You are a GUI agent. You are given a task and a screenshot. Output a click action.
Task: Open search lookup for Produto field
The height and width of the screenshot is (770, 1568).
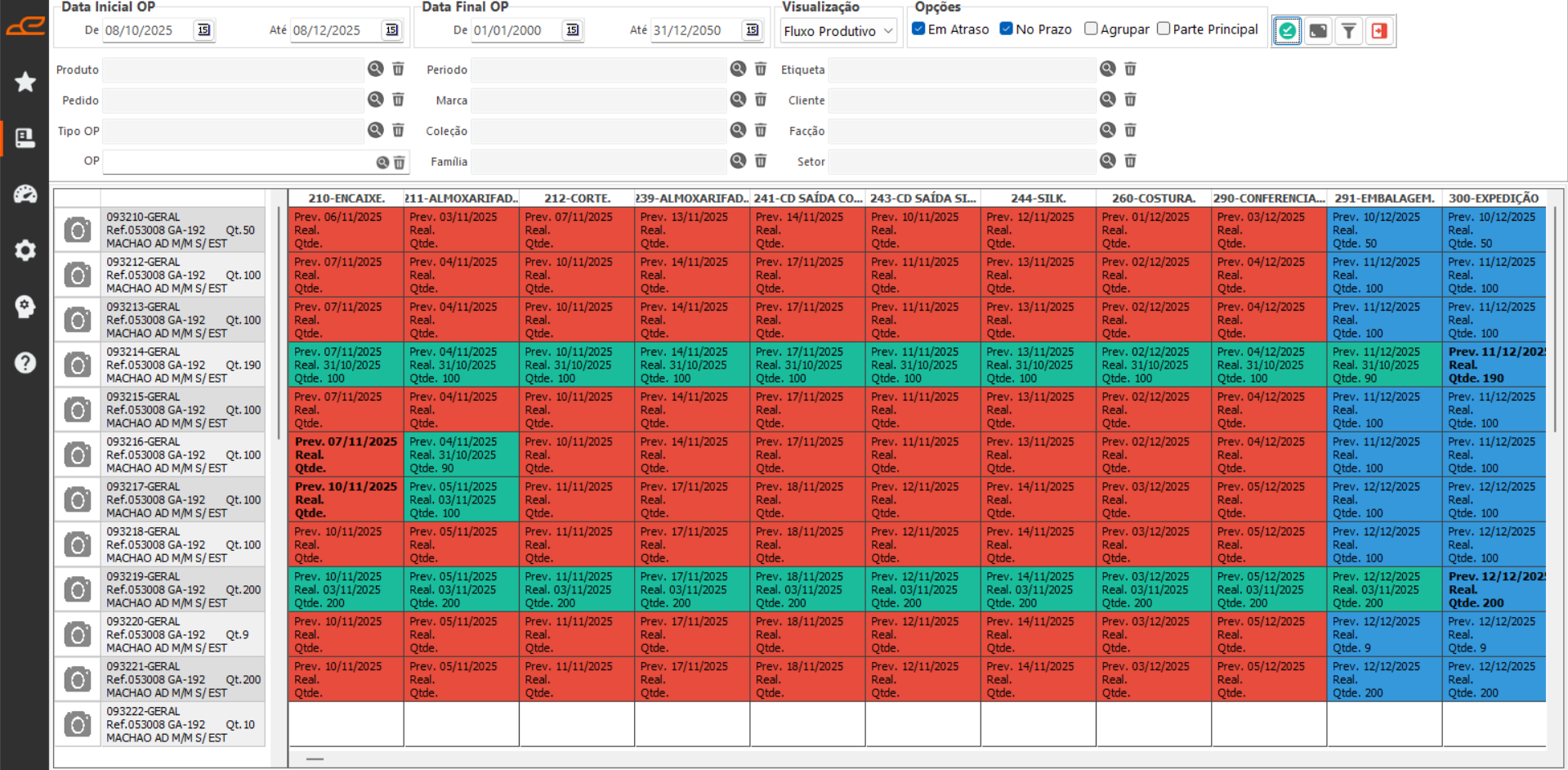pos(375,69)
